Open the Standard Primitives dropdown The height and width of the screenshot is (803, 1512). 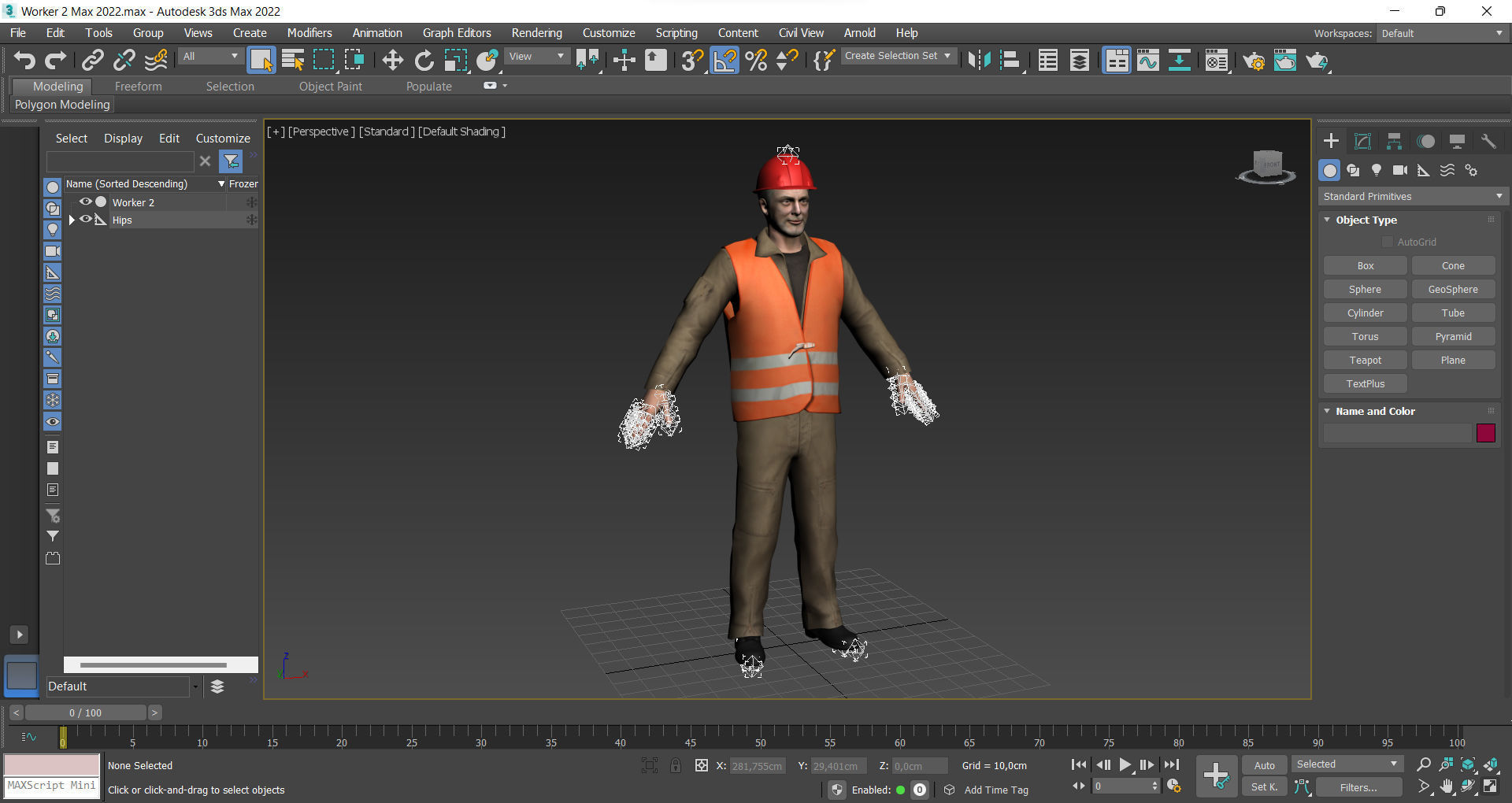click(1413, 196)
